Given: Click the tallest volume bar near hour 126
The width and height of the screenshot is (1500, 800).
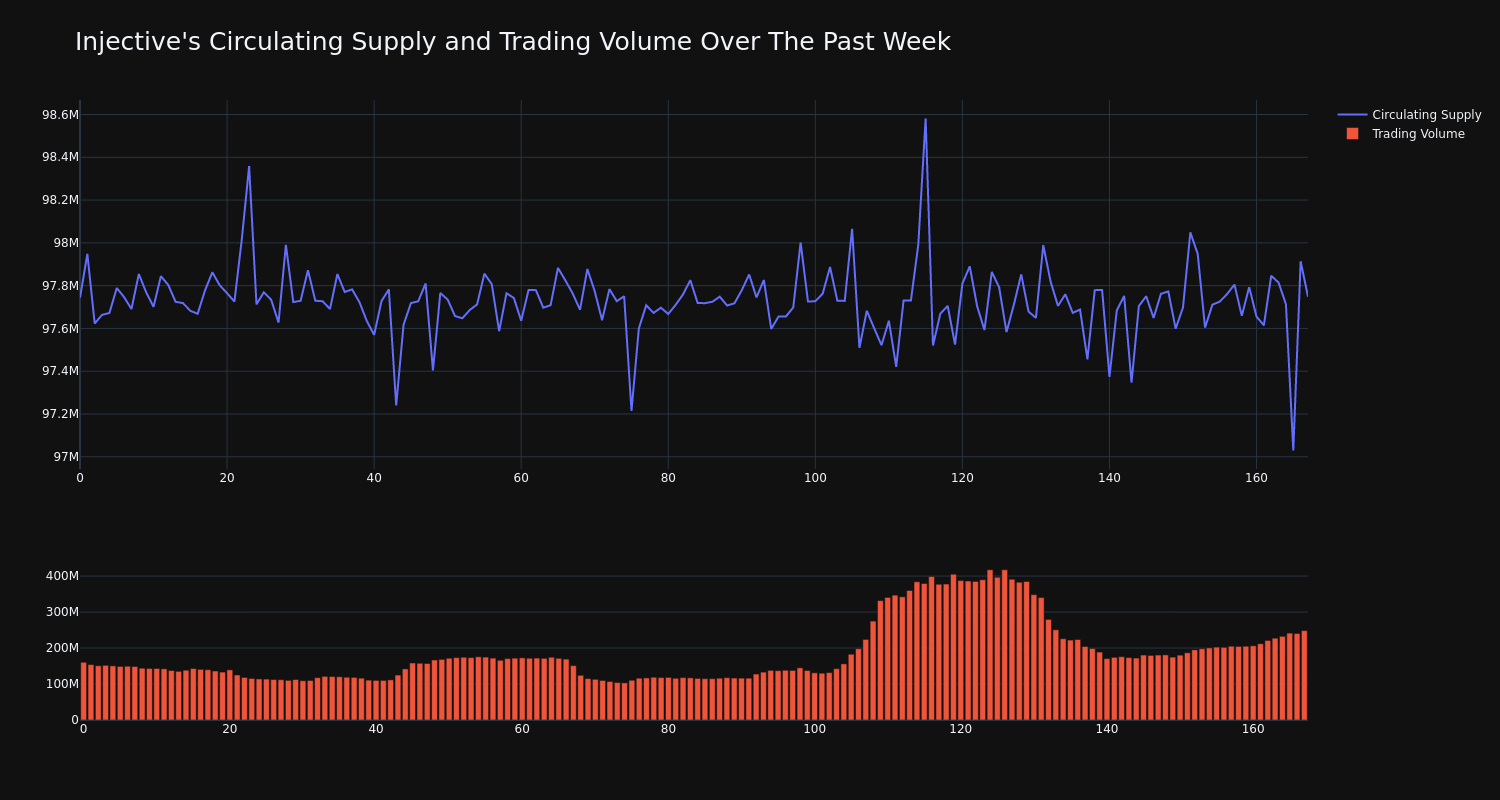Looking at the screenshot, I should [x=1005, y=645].
